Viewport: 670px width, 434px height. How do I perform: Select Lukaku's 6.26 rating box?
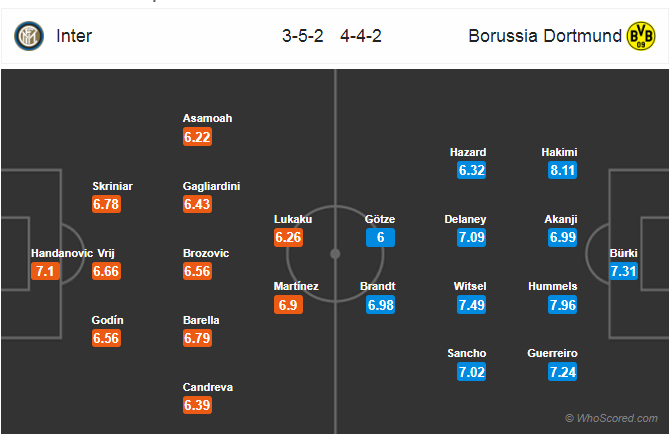[288, 237]
